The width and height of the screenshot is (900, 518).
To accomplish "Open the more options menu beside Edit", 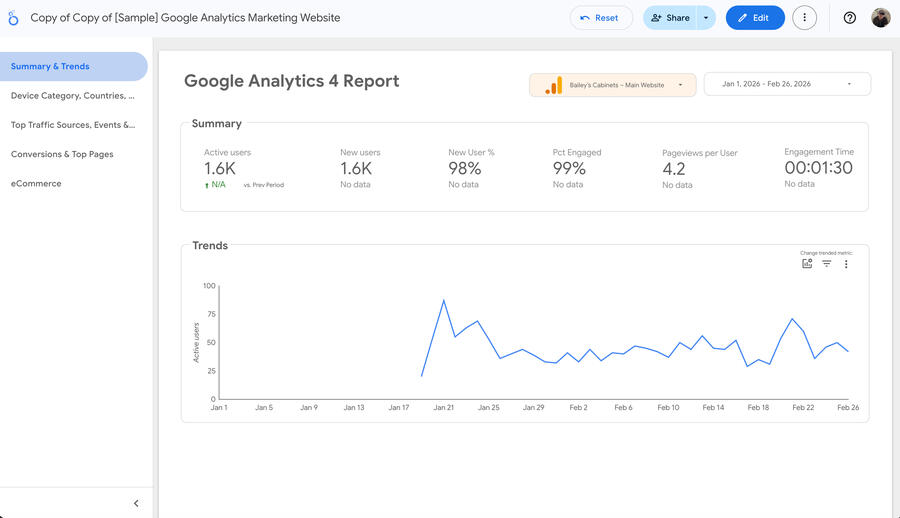I will (x=804, y=18).
